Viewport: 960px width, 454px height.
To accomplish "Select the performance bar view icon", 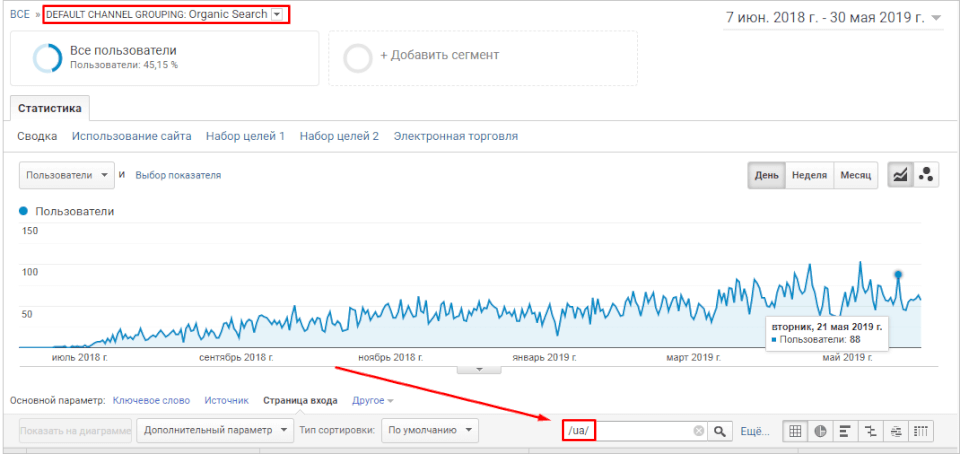I will pos(846,431).
